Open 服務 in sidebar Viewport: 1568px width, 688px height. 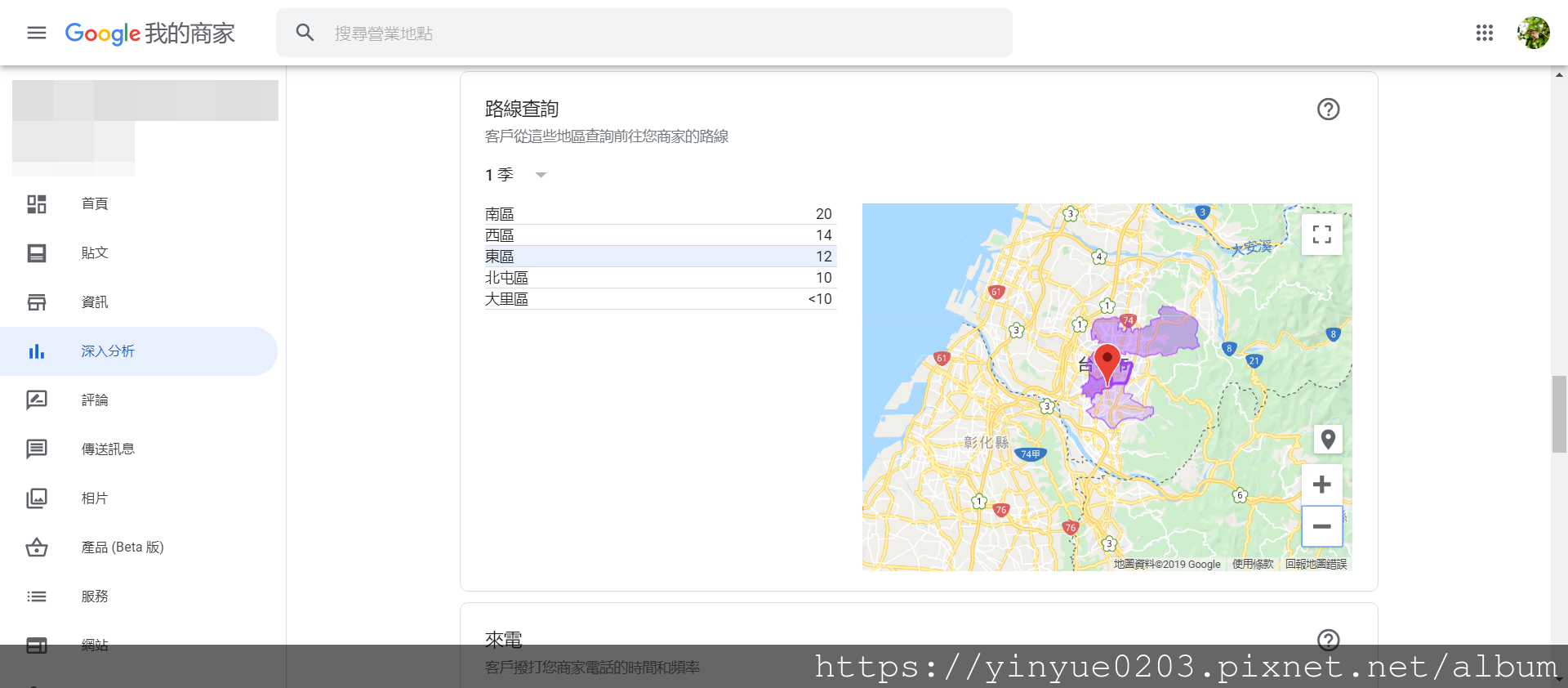95,596
